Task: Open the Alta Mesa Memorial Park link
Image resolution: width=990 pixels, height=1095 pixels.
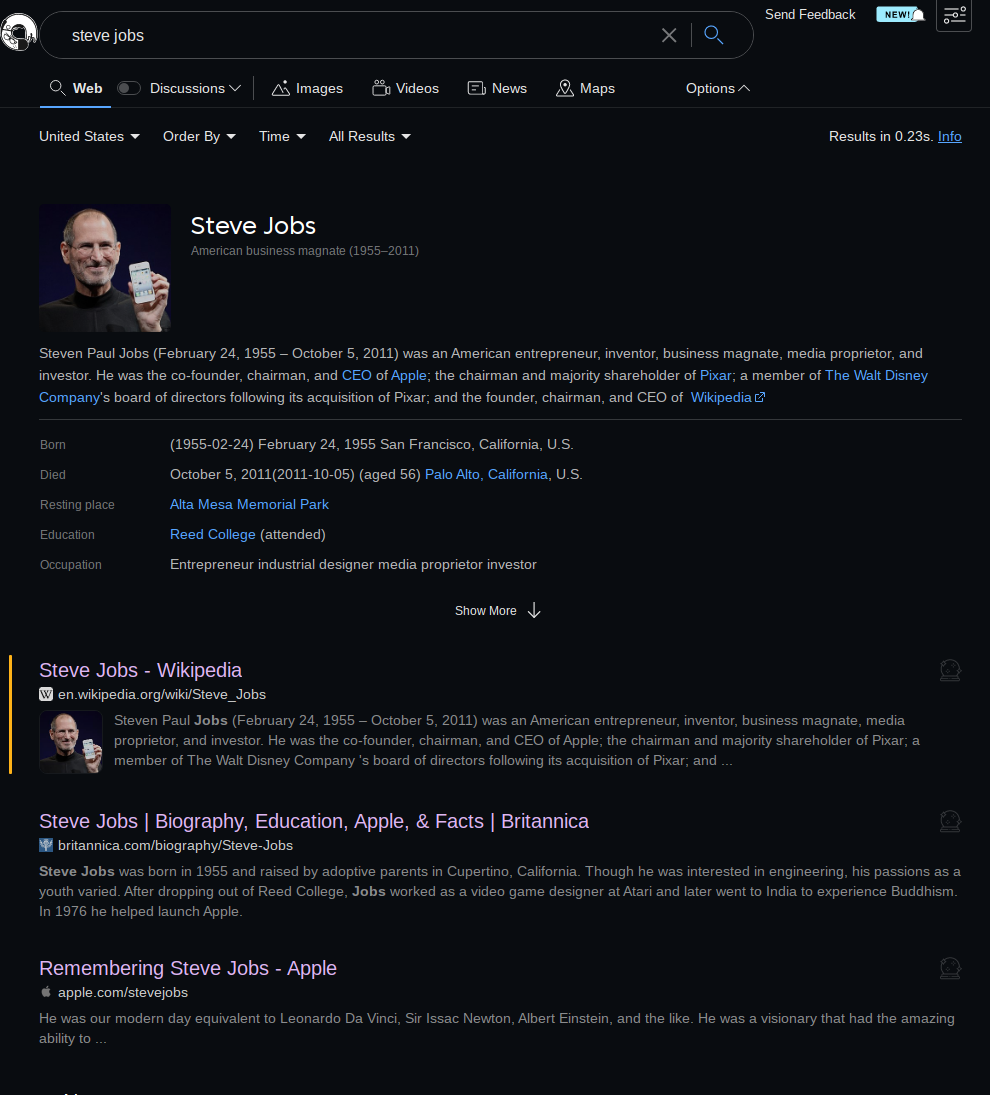Action: point(249,504)
